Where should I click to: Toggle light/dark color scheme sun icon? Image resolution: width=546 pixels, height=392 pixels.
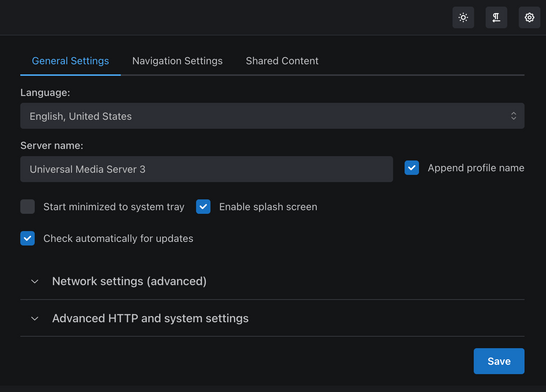[463, 17]
